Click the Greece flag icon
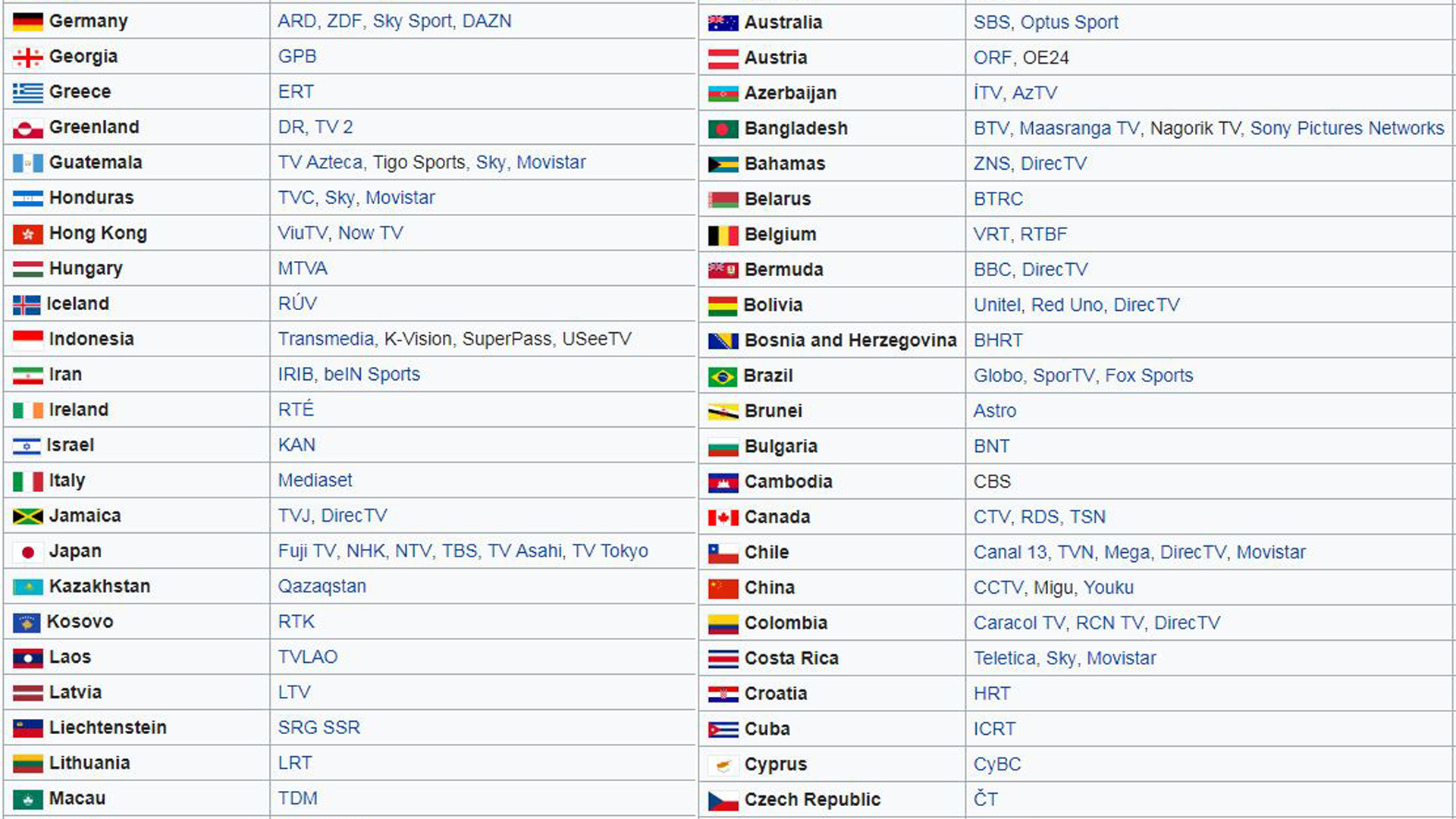 pos(27,93)
